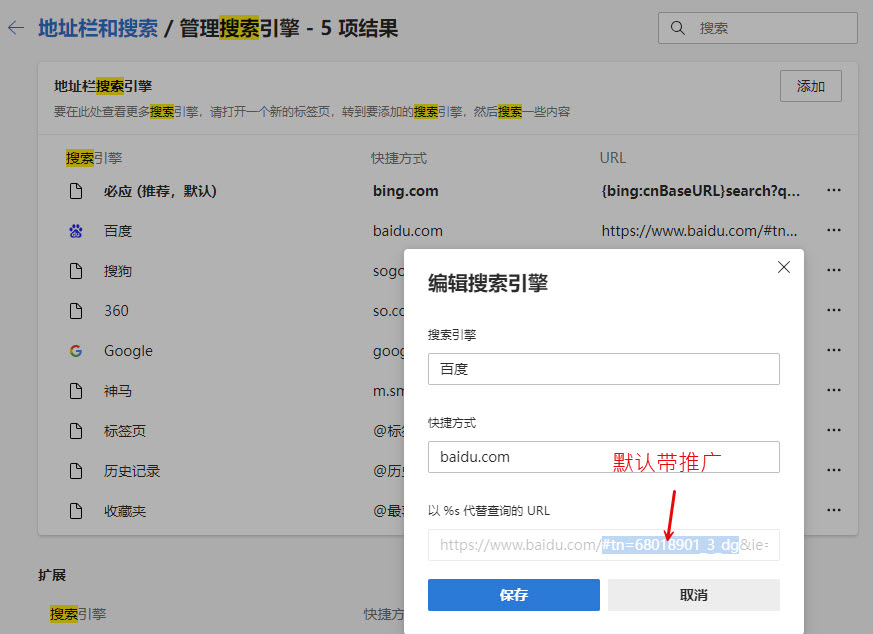Click the page icon beside 360
This screenshot has height=634, width=873.
pos(76,311)
